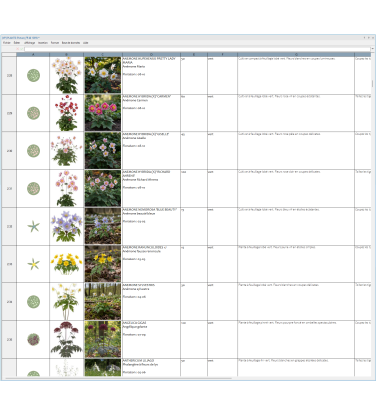Open the Format menu
This screenshot has width=376, height=415.
55,43
